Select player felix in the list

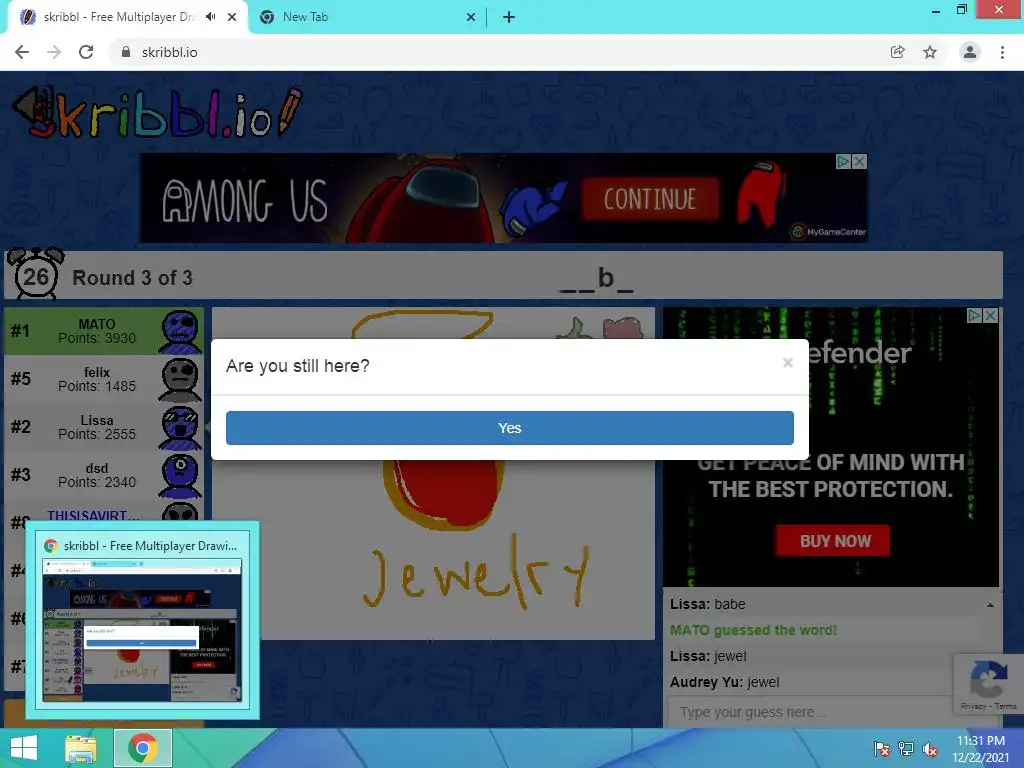click(x=104, y=379)
